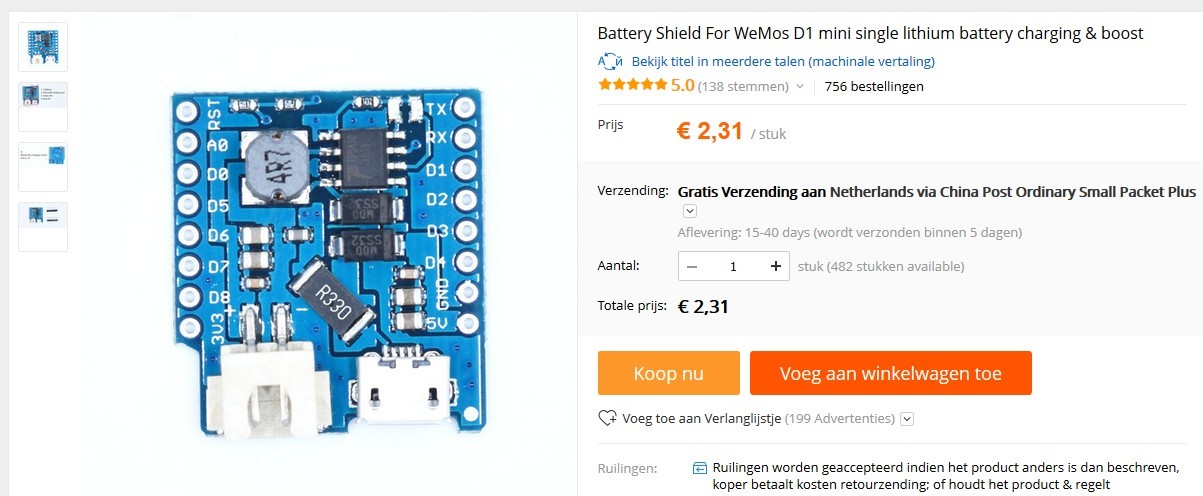Select the third product thumbnail

click(43, 167)
